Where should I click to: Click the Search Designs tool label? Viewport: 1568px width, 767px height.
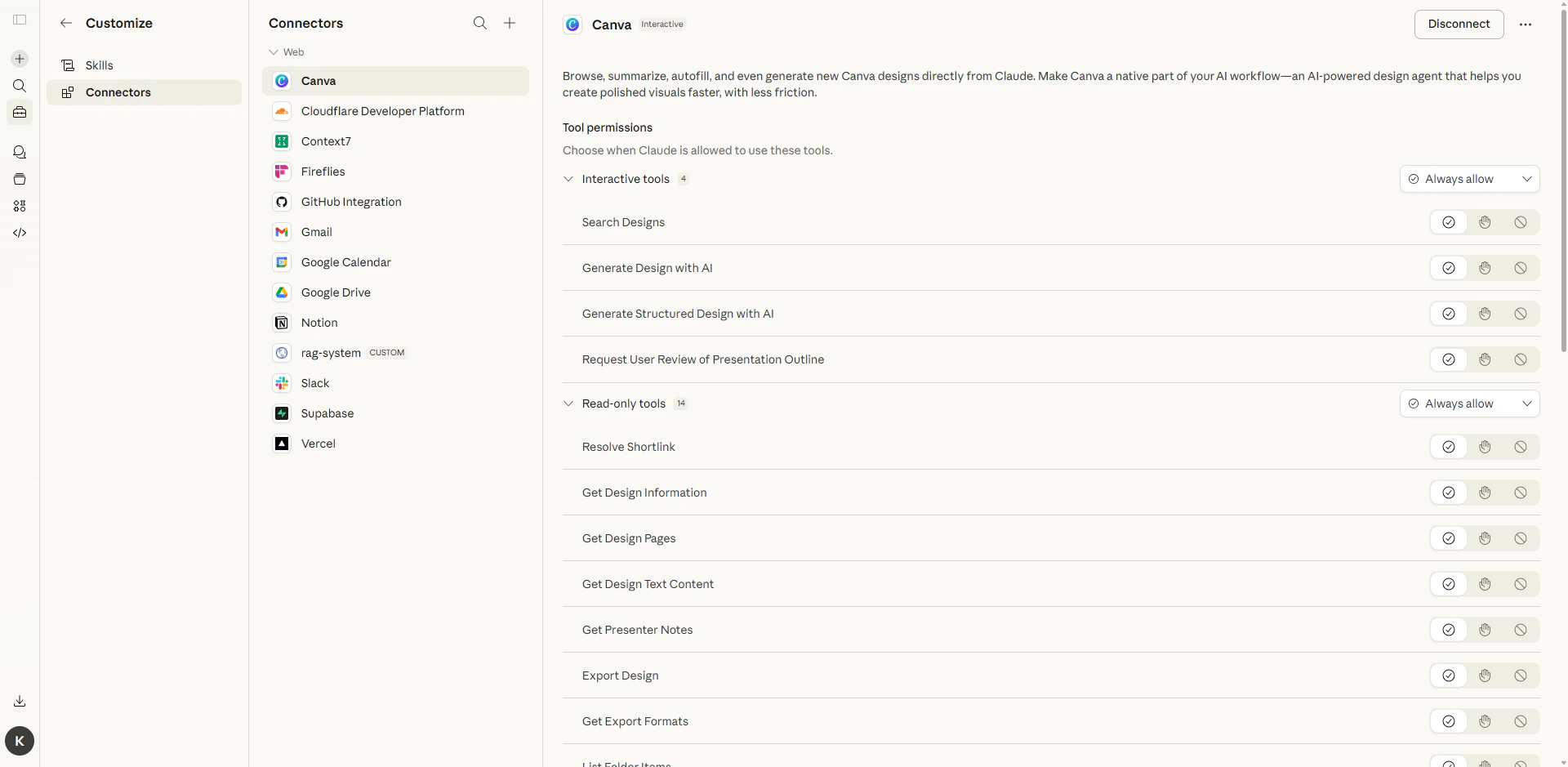pyautogui.click(x=623, y=222)
